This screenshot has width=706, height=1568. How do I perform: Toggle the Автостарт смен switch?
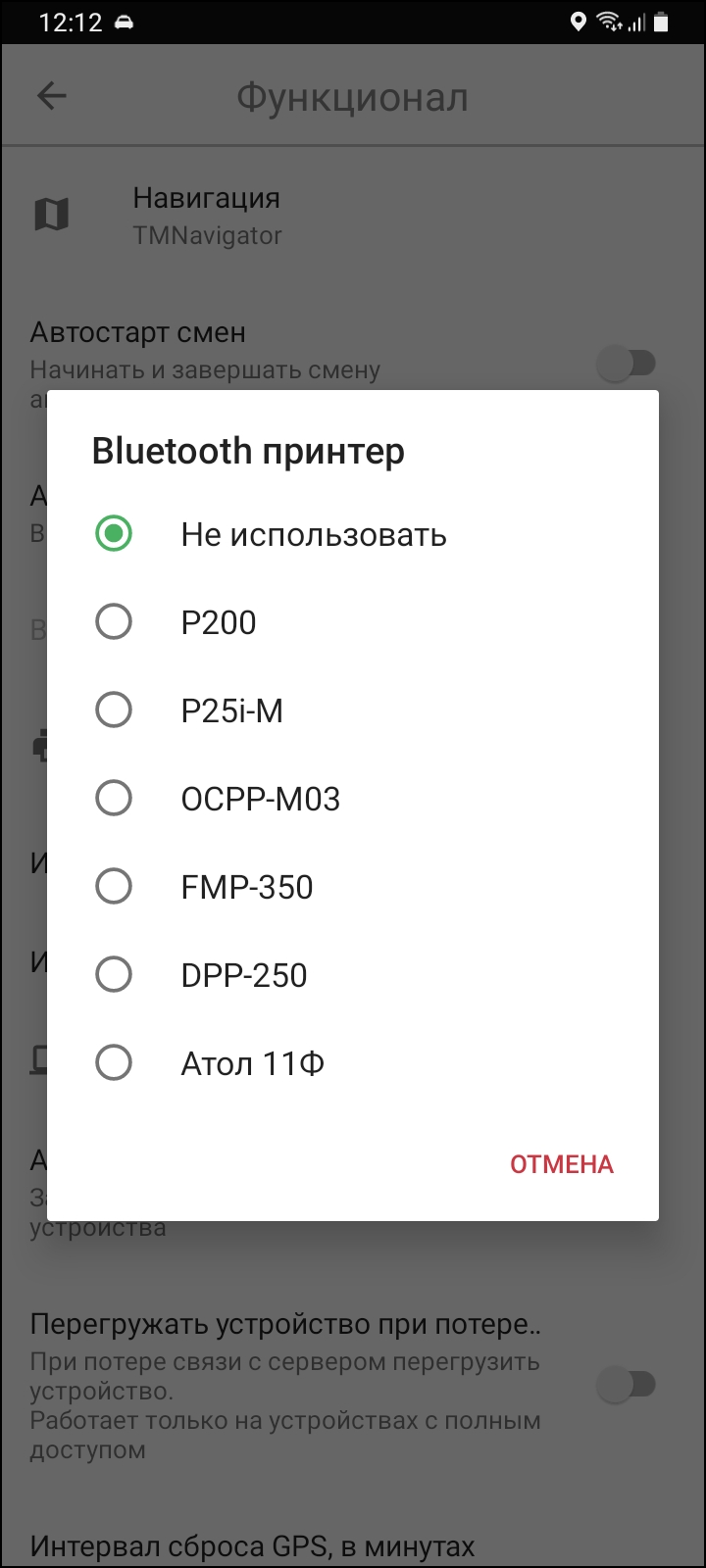(627, 364)
